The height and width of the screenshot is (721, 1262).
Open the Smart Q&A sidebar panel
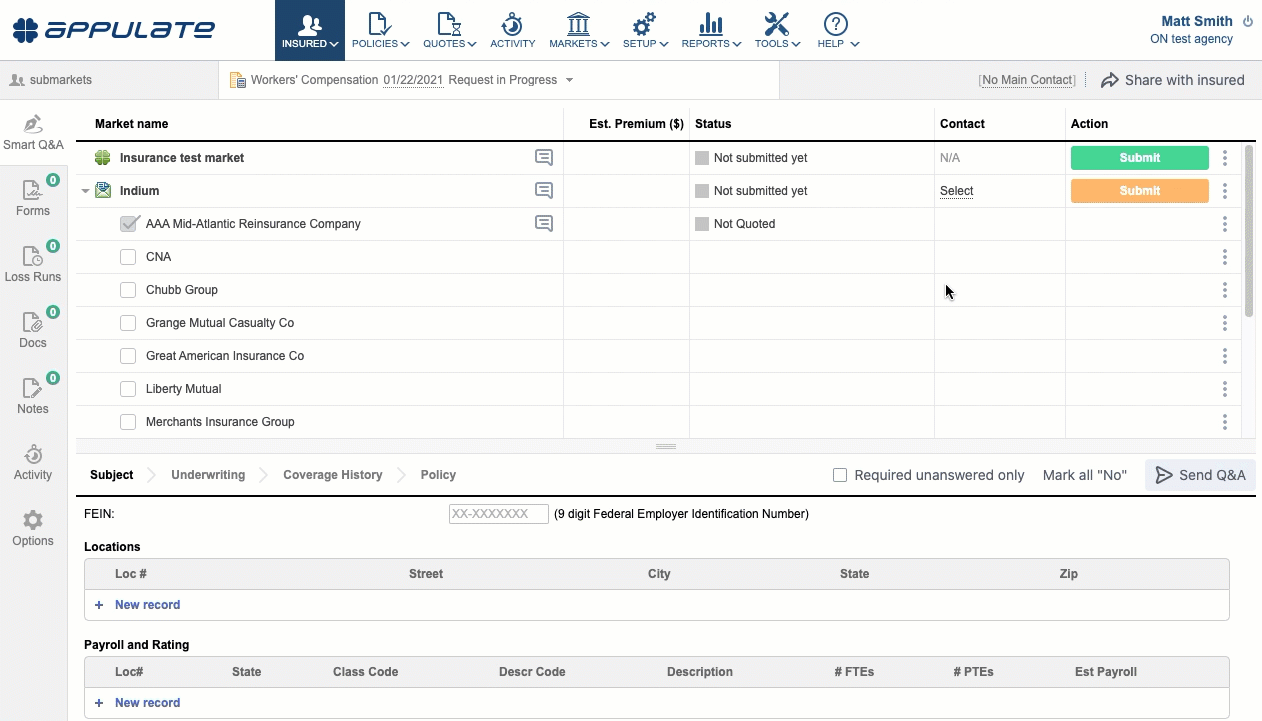(x=33, y=133)
